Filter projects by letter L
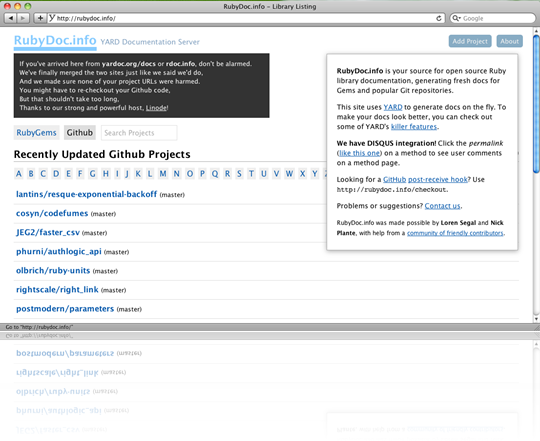 click(150, 174)
